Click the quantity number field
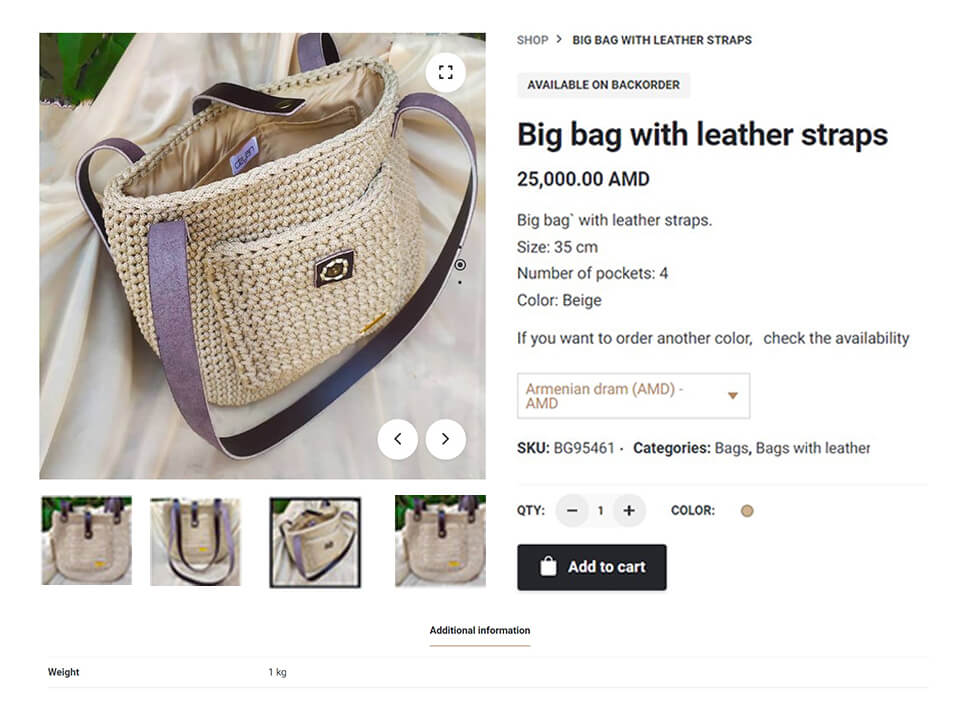The width and height of the screenshot is (960, 720). pyautogui.click(x=601, y=511)
